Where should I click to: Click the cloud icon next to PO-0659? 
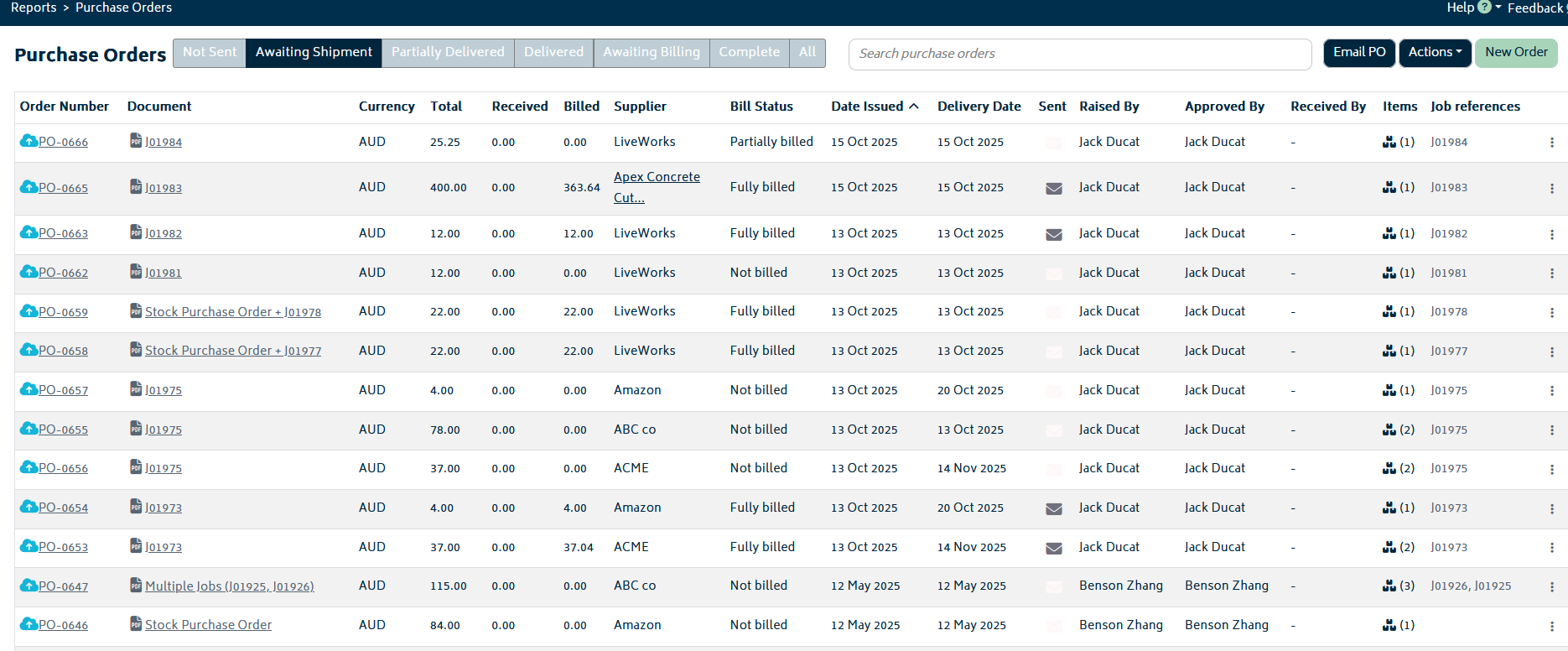click(x=29, y=311)
